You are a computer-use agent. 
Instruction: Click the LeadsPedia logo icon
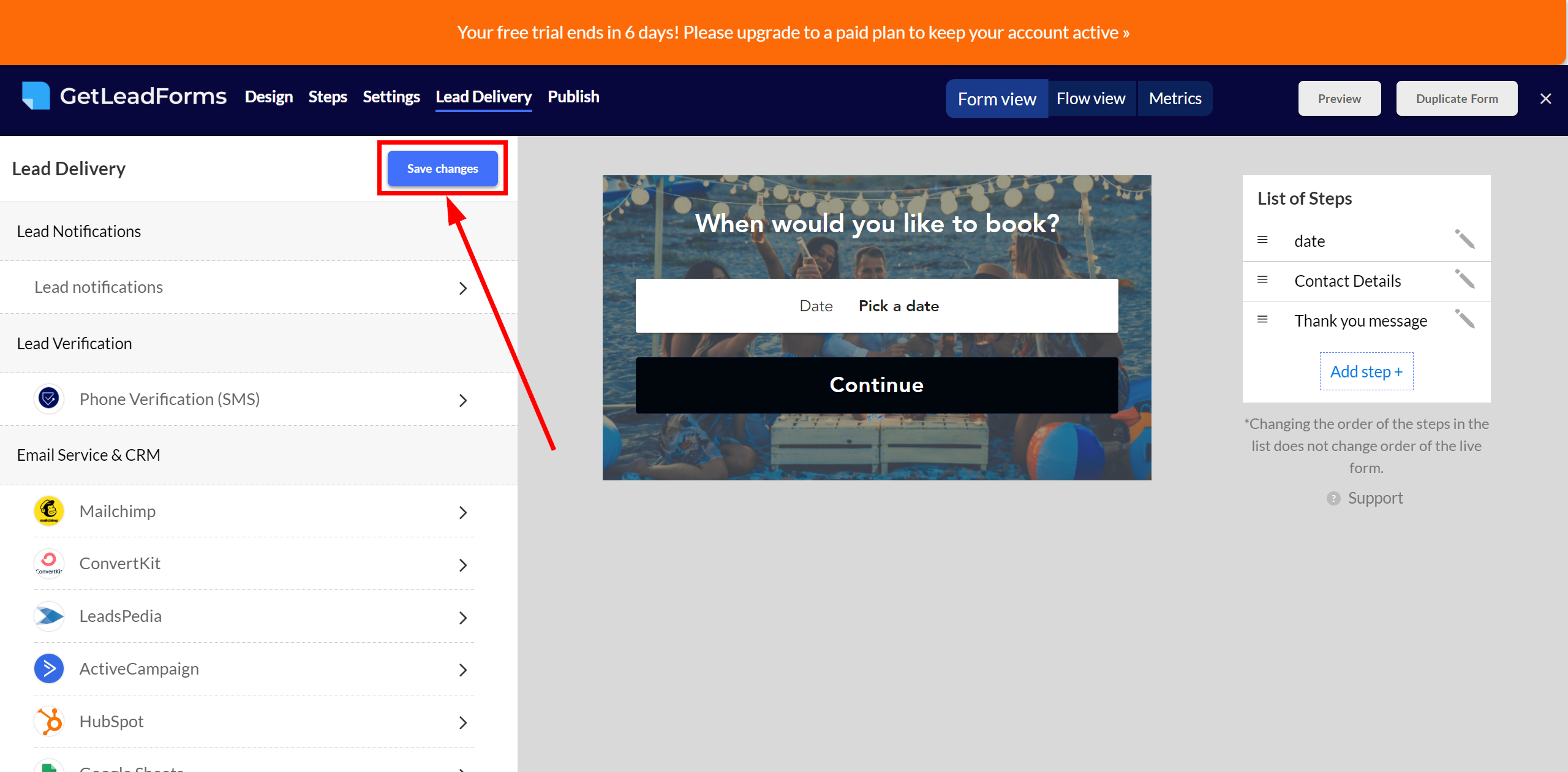pyautogui.click(x=49, y=616)
